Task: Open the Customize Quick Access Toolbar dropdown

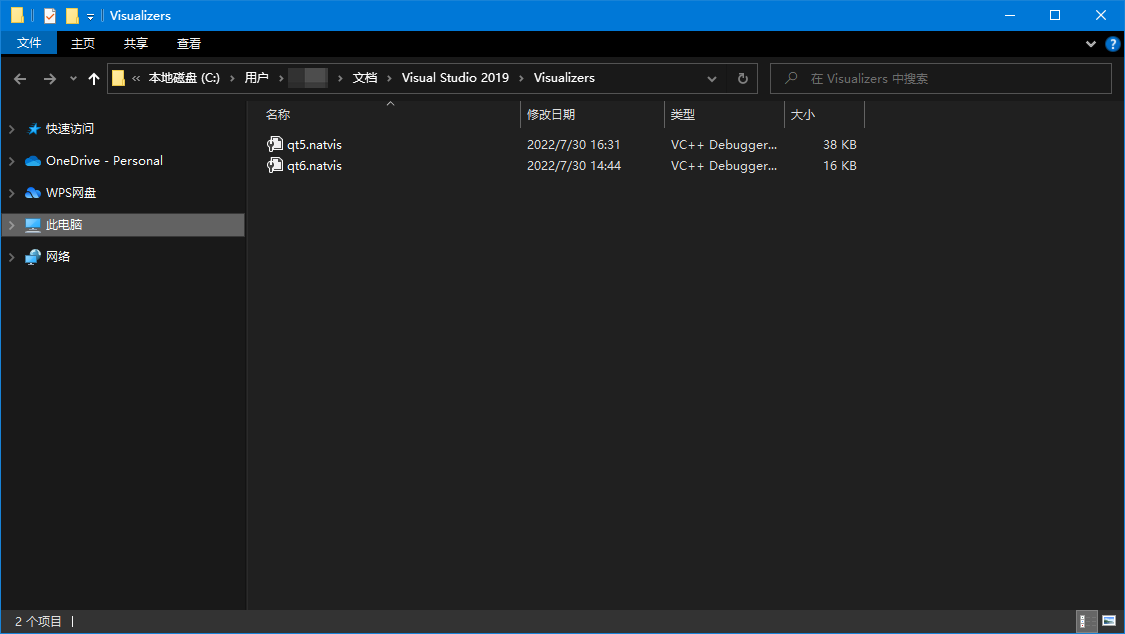Action: 90,16
